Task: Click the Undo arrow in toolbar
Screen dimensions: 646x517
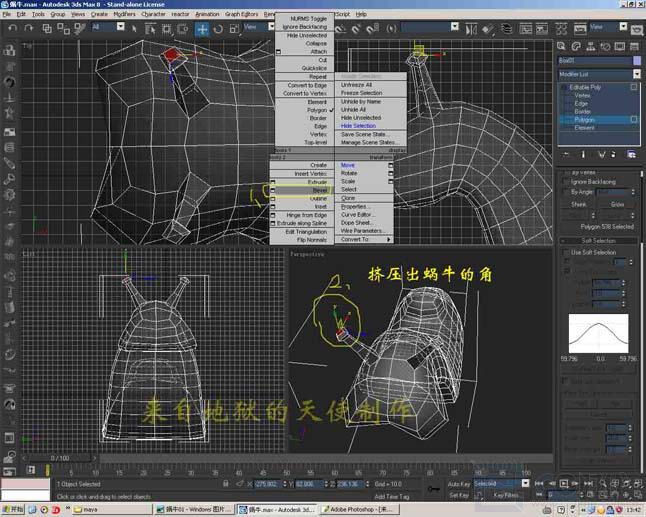Action: tap(13, 28)
